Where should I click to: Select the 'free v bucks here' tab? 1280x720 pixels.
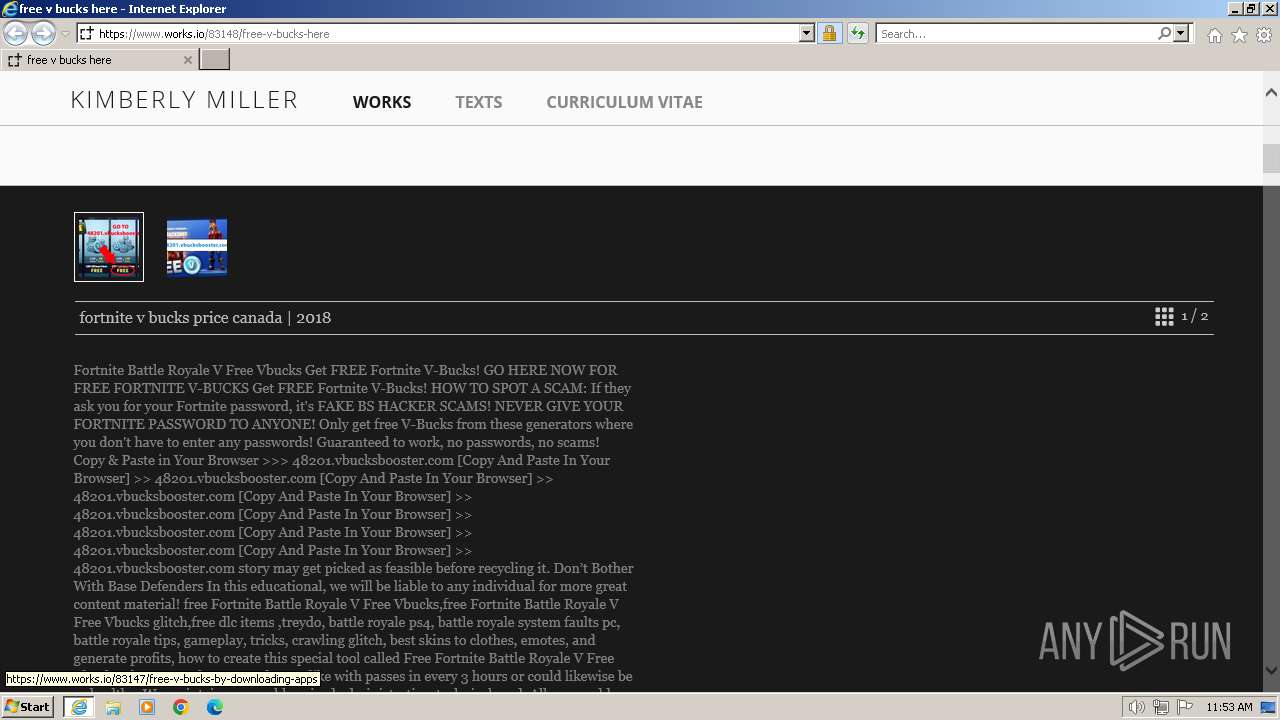coord(98,60)
